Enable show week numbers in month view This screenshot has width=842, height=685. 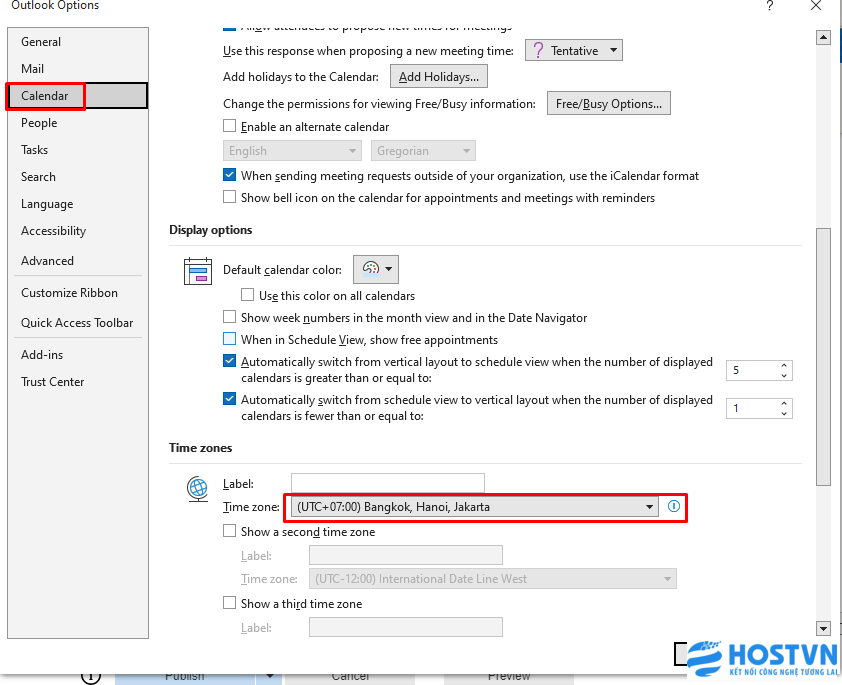(229, 317)
